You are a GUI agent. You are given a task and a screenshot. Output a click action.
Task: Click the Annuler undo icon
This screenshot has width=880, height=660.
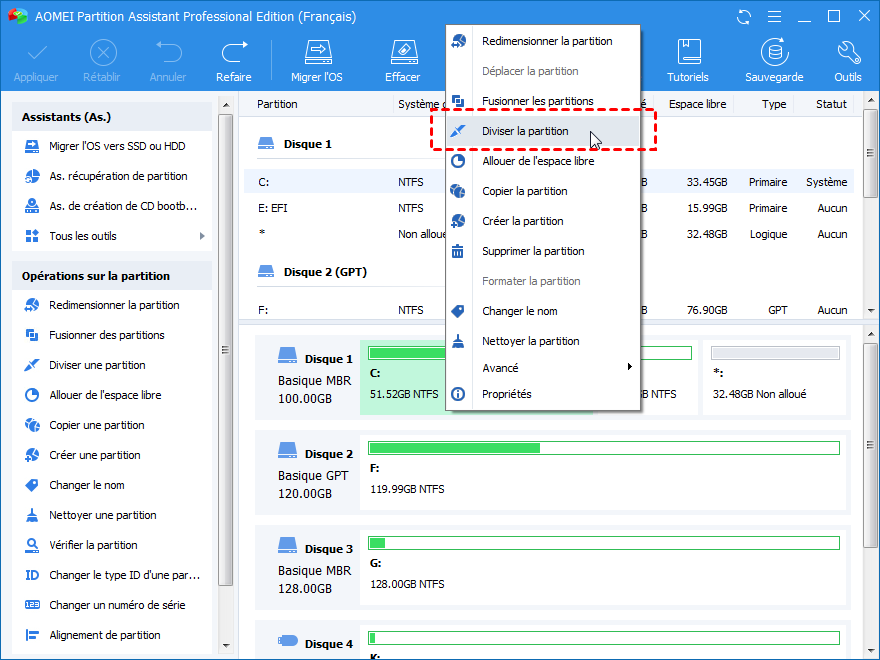pyautogui.click(x=168, y=52)
